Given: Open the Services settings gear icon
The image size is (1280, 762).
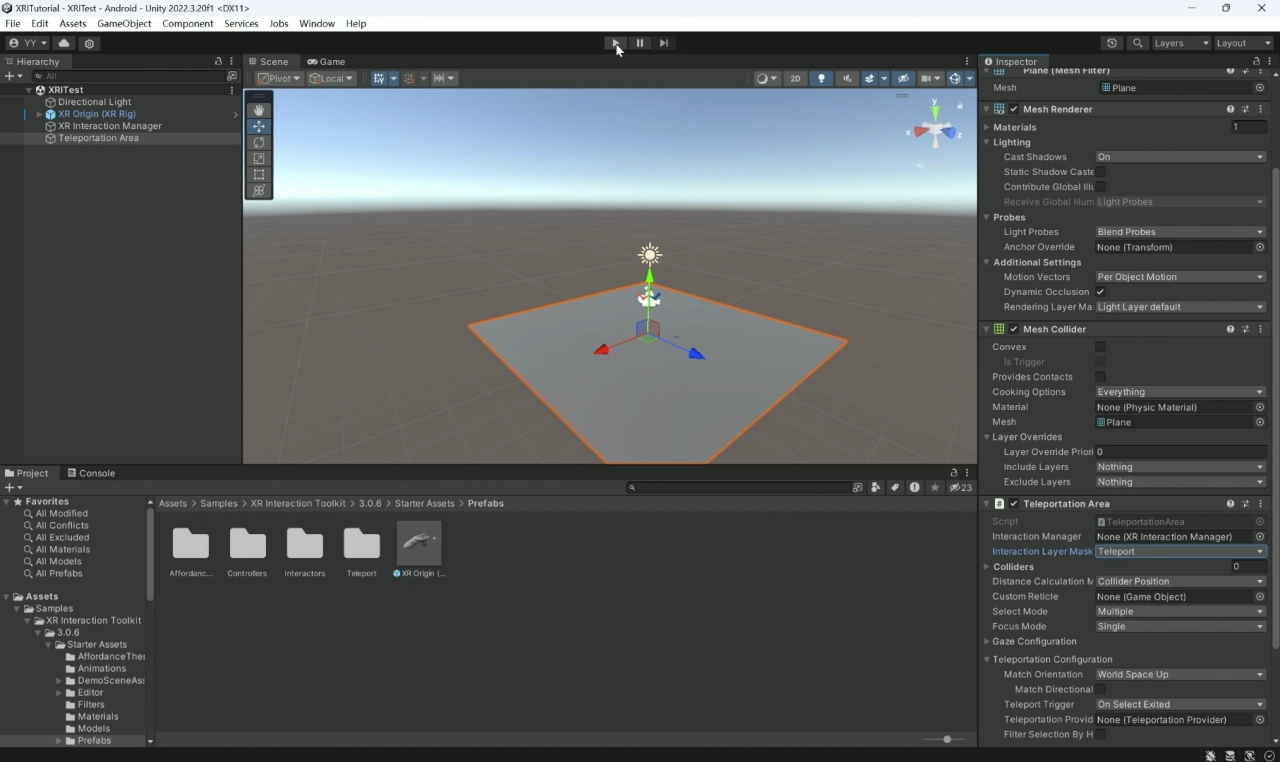Looking at the screenshot, I should tap(90, 43).
